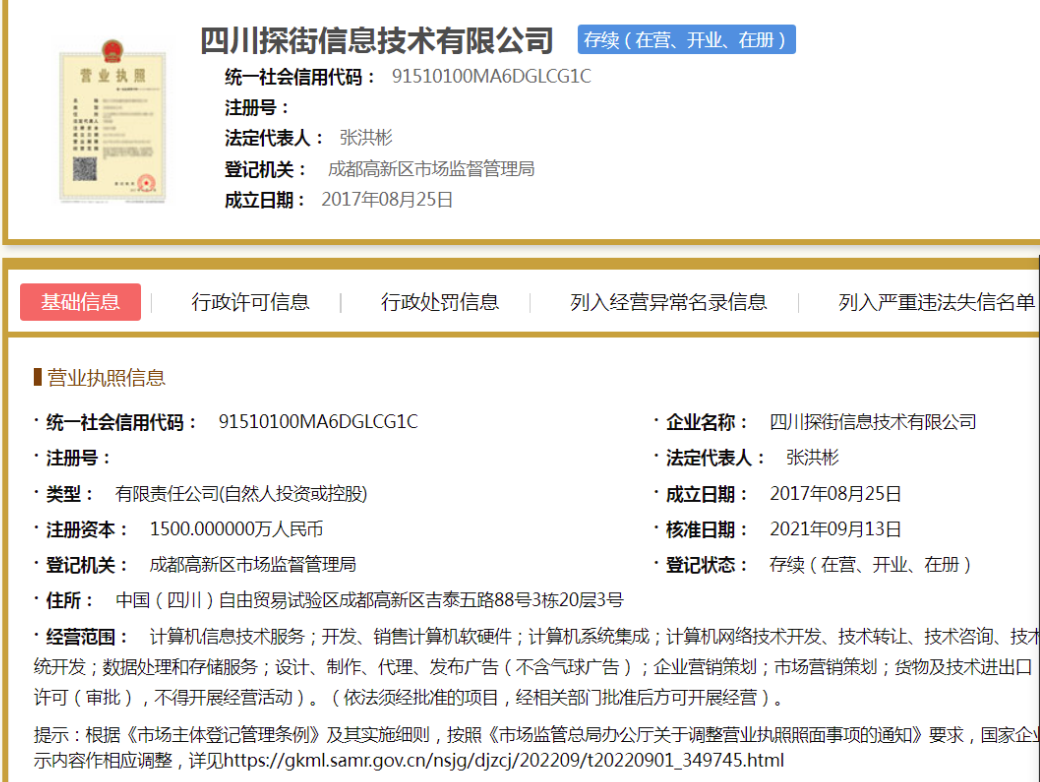
Task: Click 登记状态 value in license details
Action: [870, 564]
